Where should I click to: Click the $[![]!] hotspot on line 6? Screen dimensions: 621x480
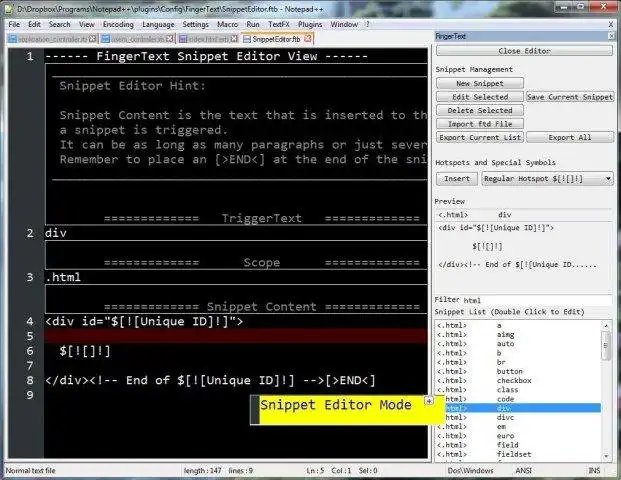click(85, 351)
